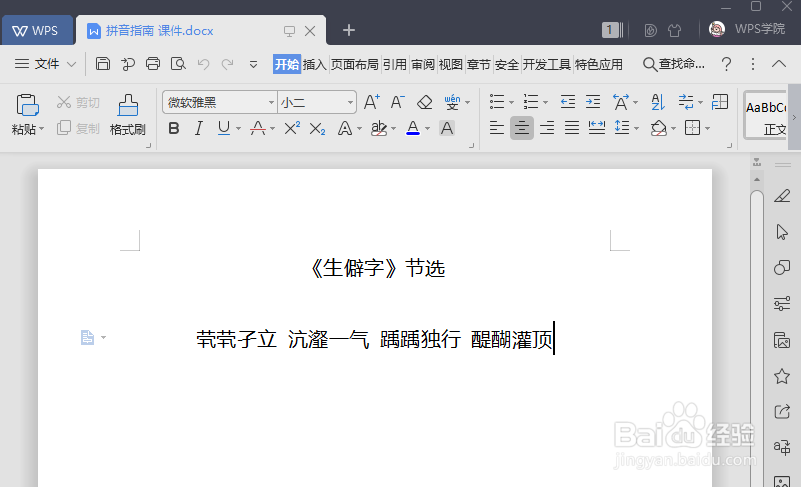Click the numbered list icon
The image size is (801, 487).
(x=531, y=102)
